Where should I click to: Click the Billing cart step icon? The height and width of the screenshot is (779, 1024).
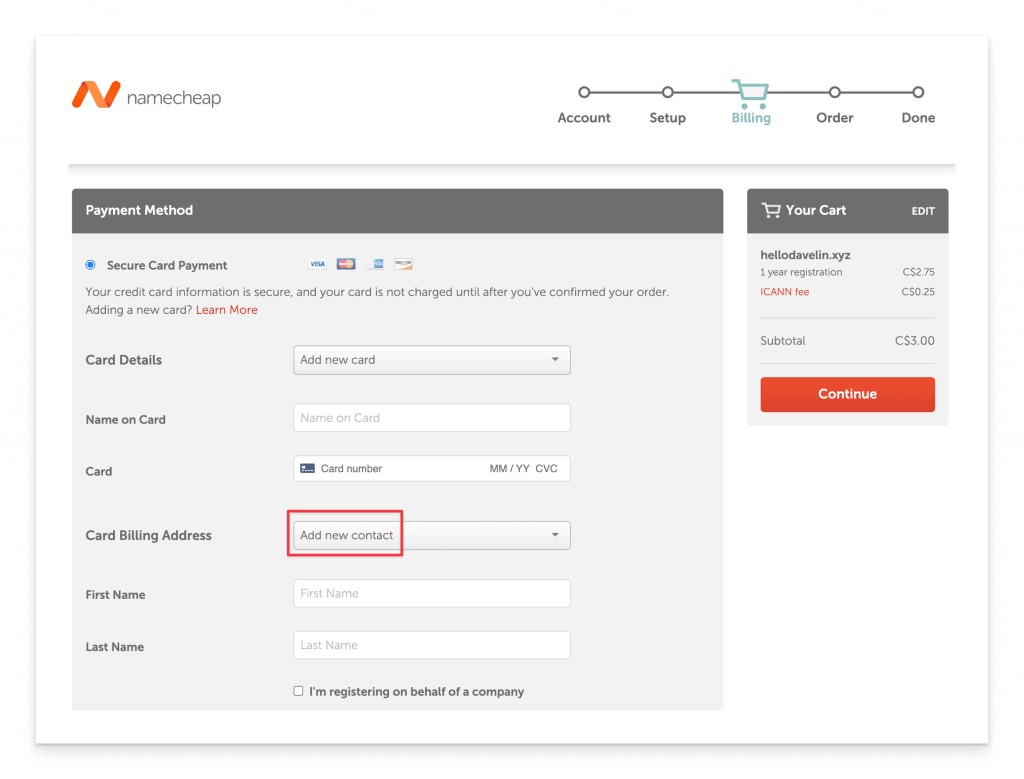750,94
